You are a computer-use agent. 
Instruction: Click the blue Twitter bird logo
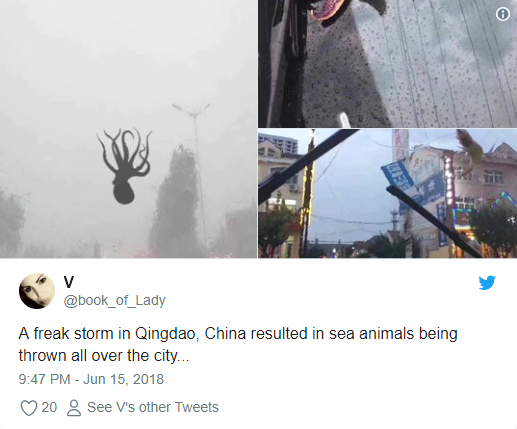tap(487, 283)
